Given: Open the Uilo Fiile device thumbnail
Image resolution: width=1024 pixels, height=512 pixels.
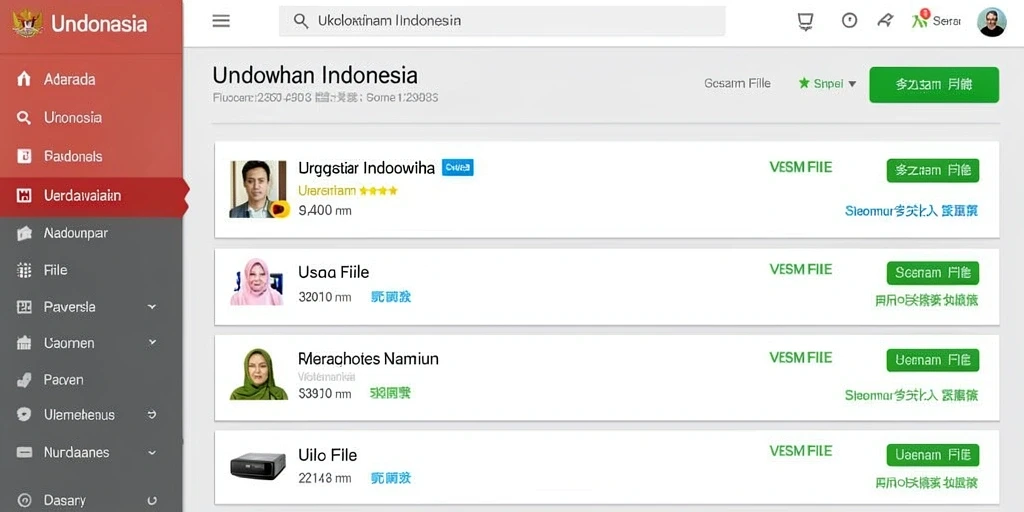Looking at the screenshot, I should 258,466.
